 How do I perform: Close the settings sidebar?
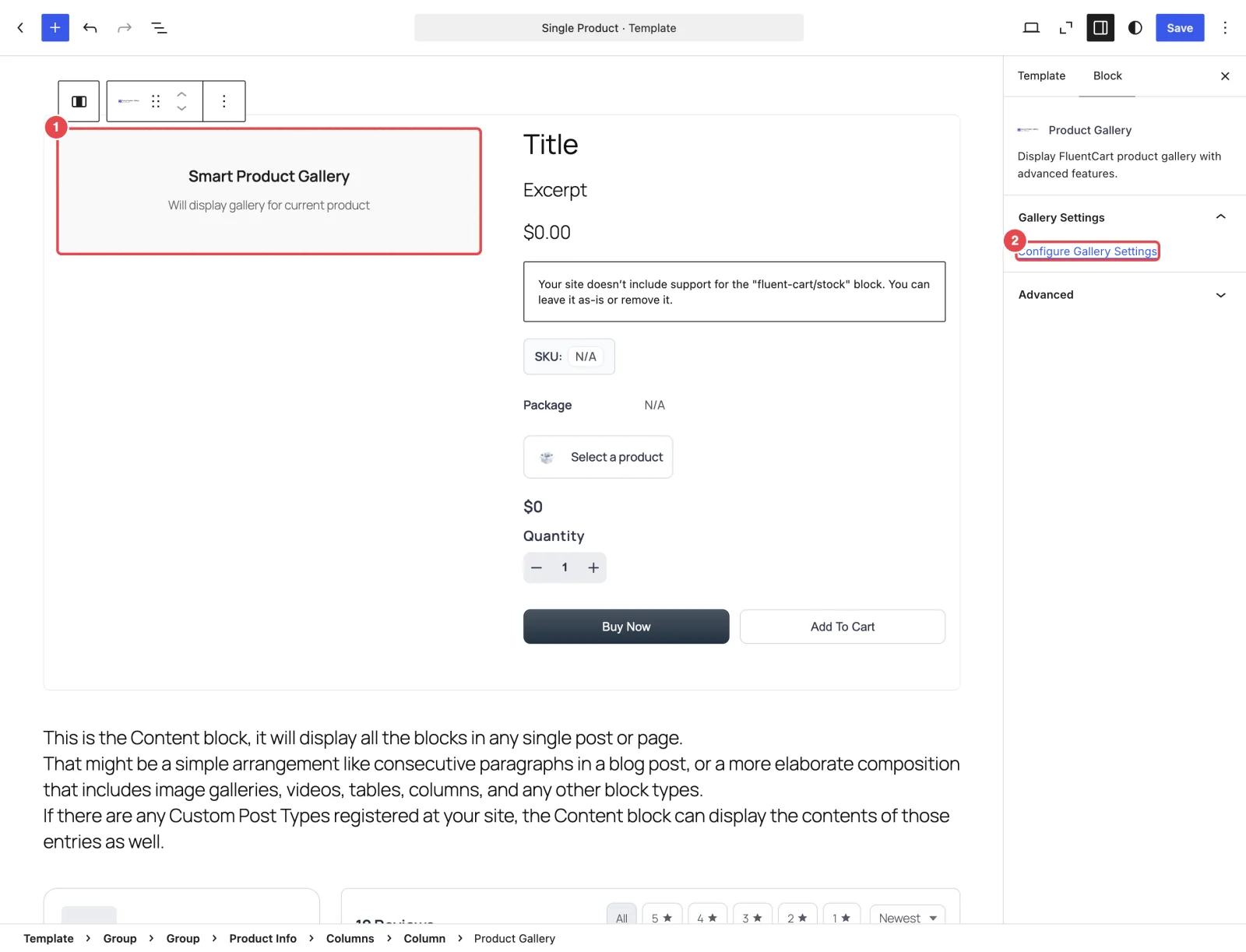pyautogui.click(x=1225, y=76)
